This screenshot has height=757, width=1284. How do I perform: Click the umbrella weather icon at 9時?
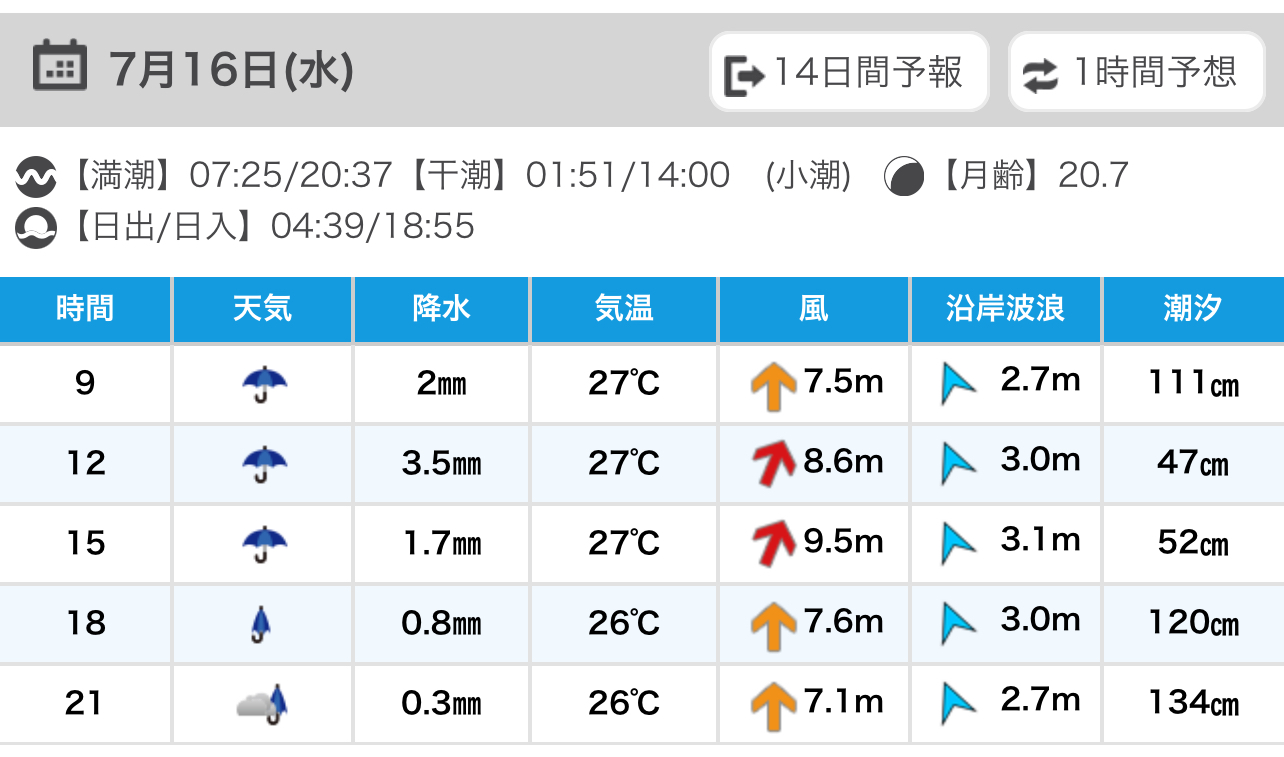point(264,383)
